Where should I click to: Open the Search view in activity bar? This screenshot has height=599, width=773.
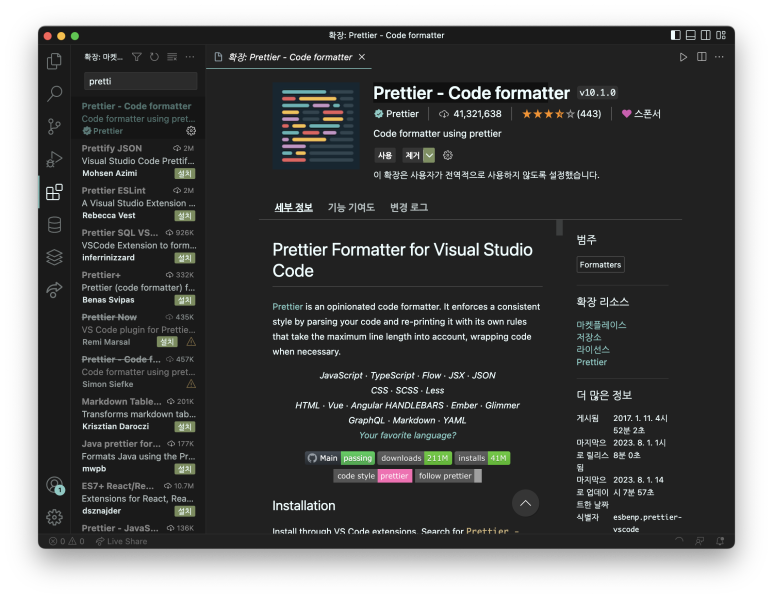(54, 93)
